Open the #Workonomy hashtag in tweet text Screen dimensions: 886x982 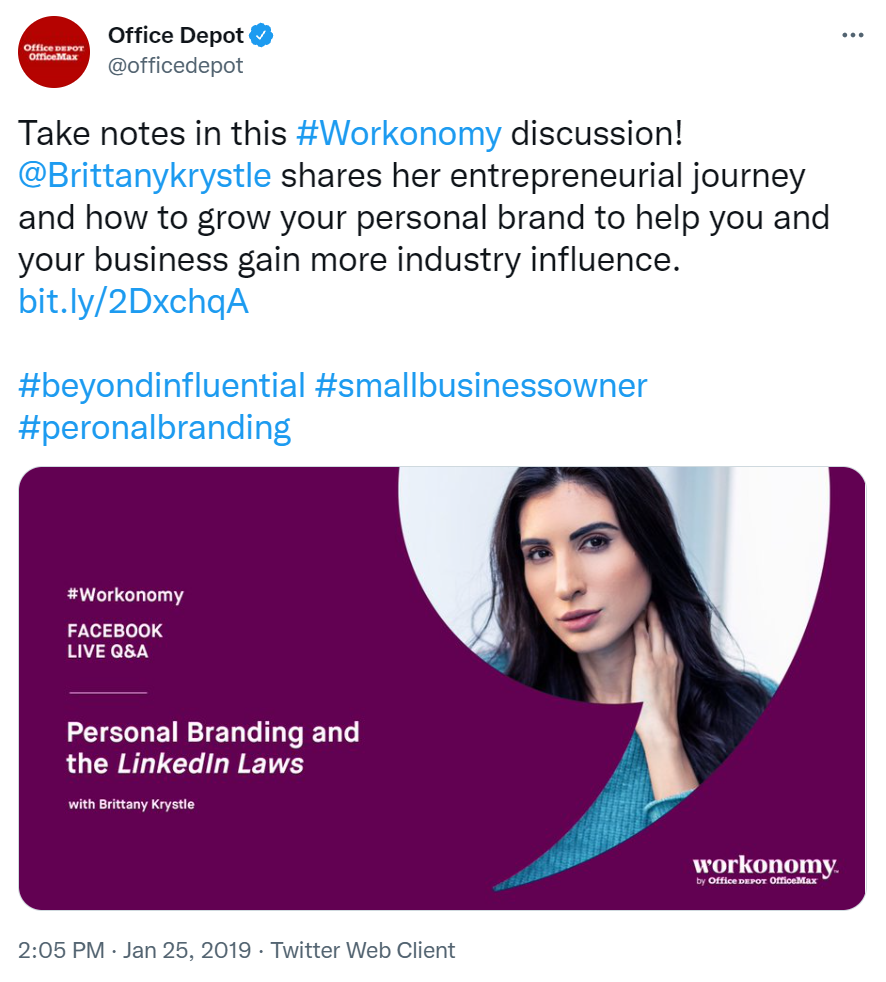(x=398, y=133)
